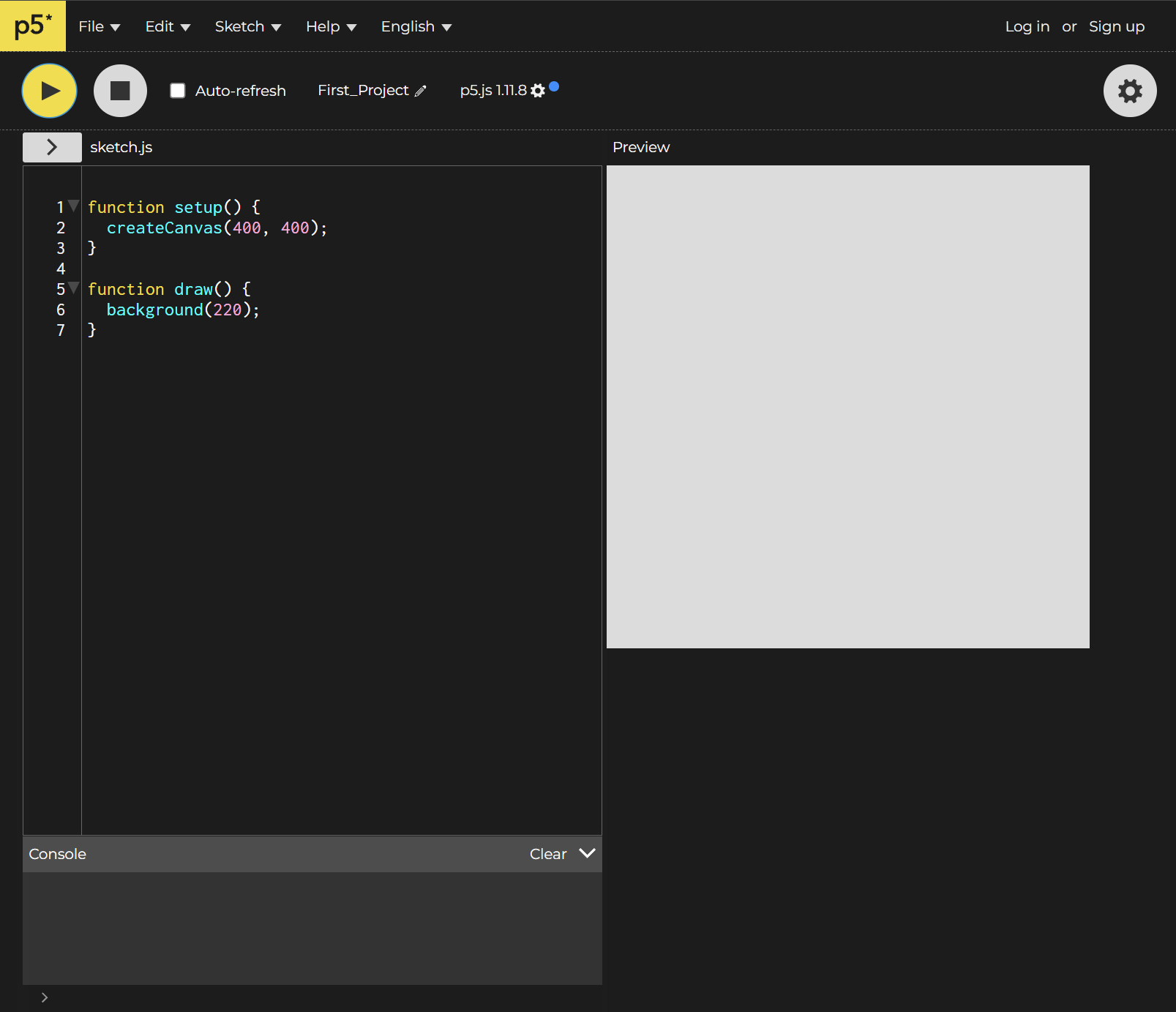Stop the running sketch

click(120, 91)
